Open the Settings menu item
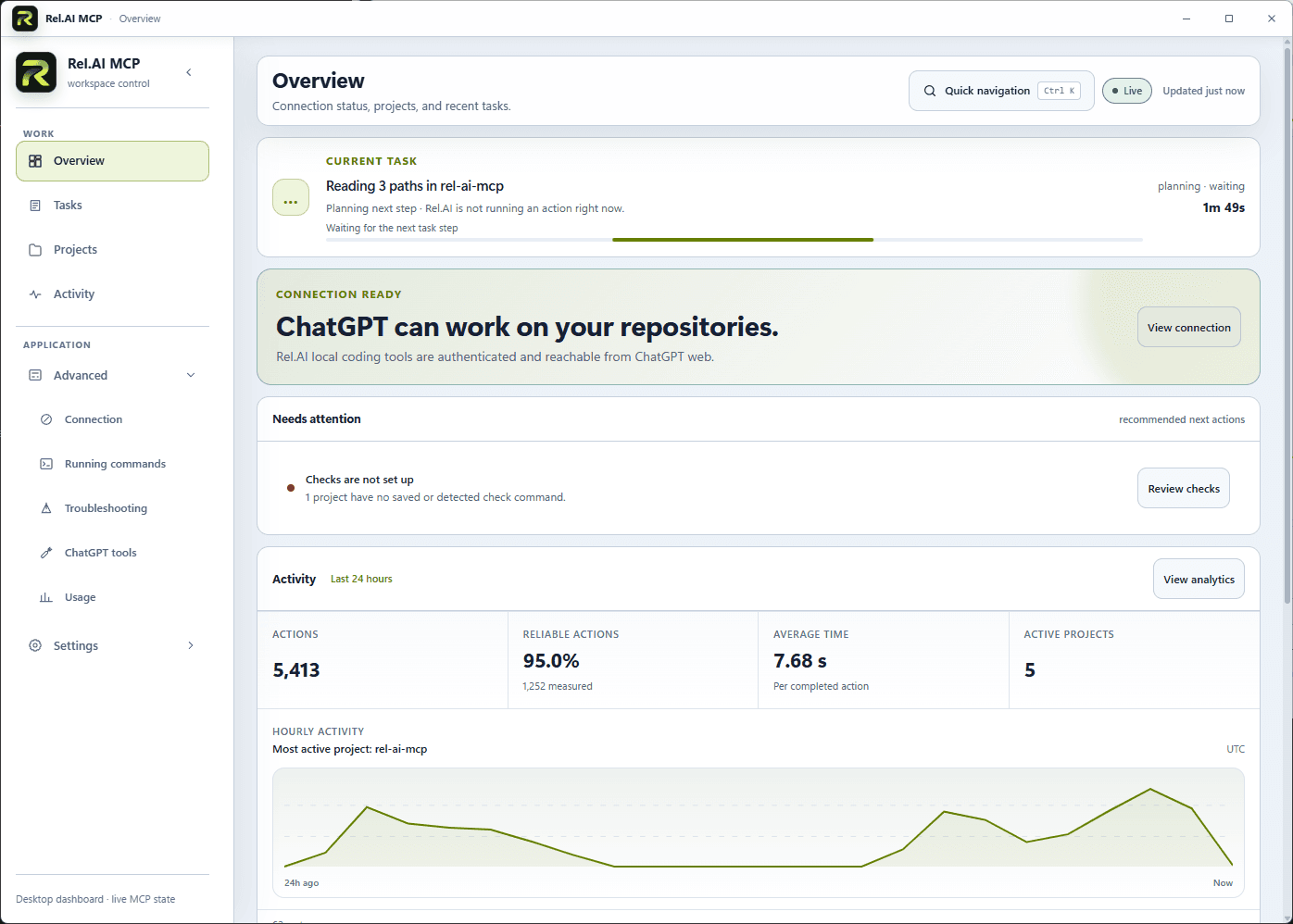 [x=112, y=645]
